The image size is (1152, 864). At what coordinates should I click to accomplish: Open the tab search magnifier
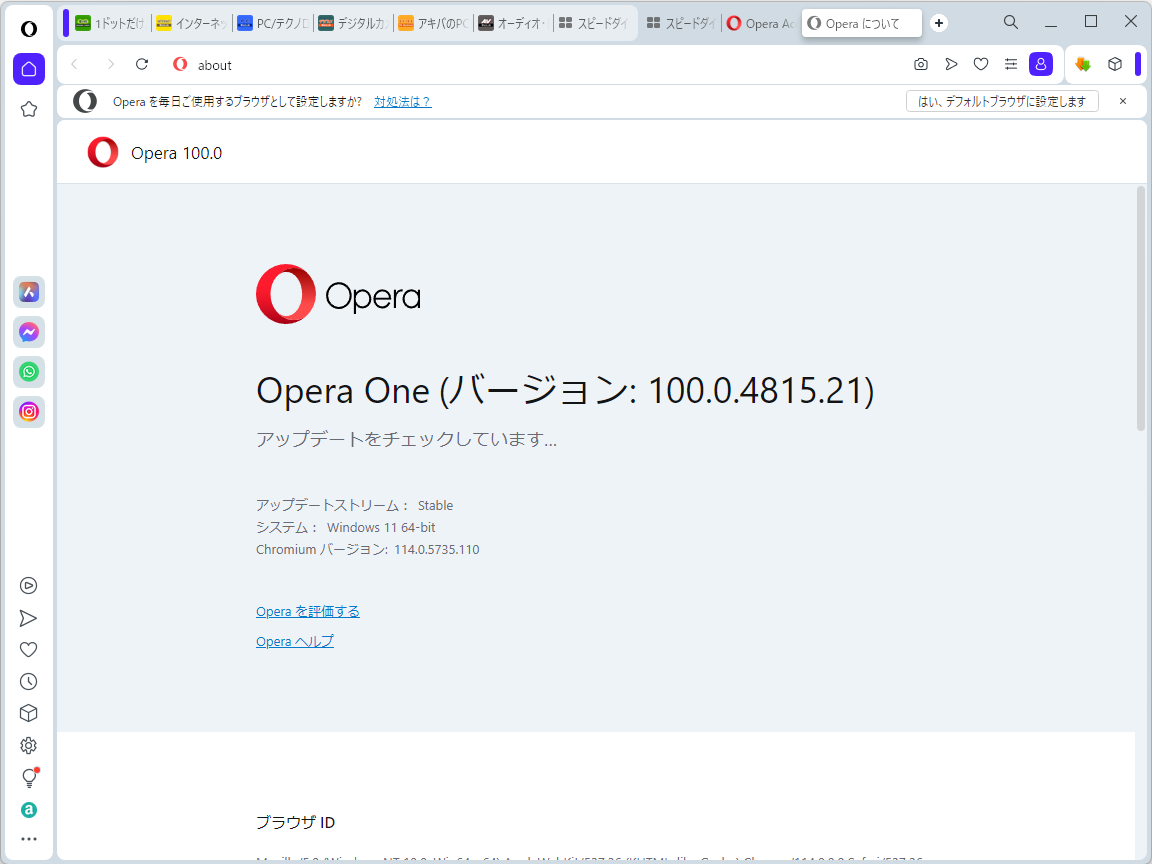pyautogui.click(x=1010, y=22)
